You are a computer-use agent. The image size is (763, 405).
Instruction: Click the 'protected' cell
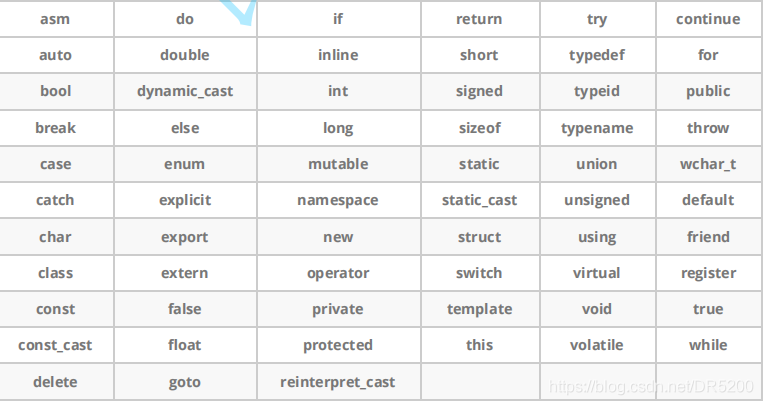338,345
